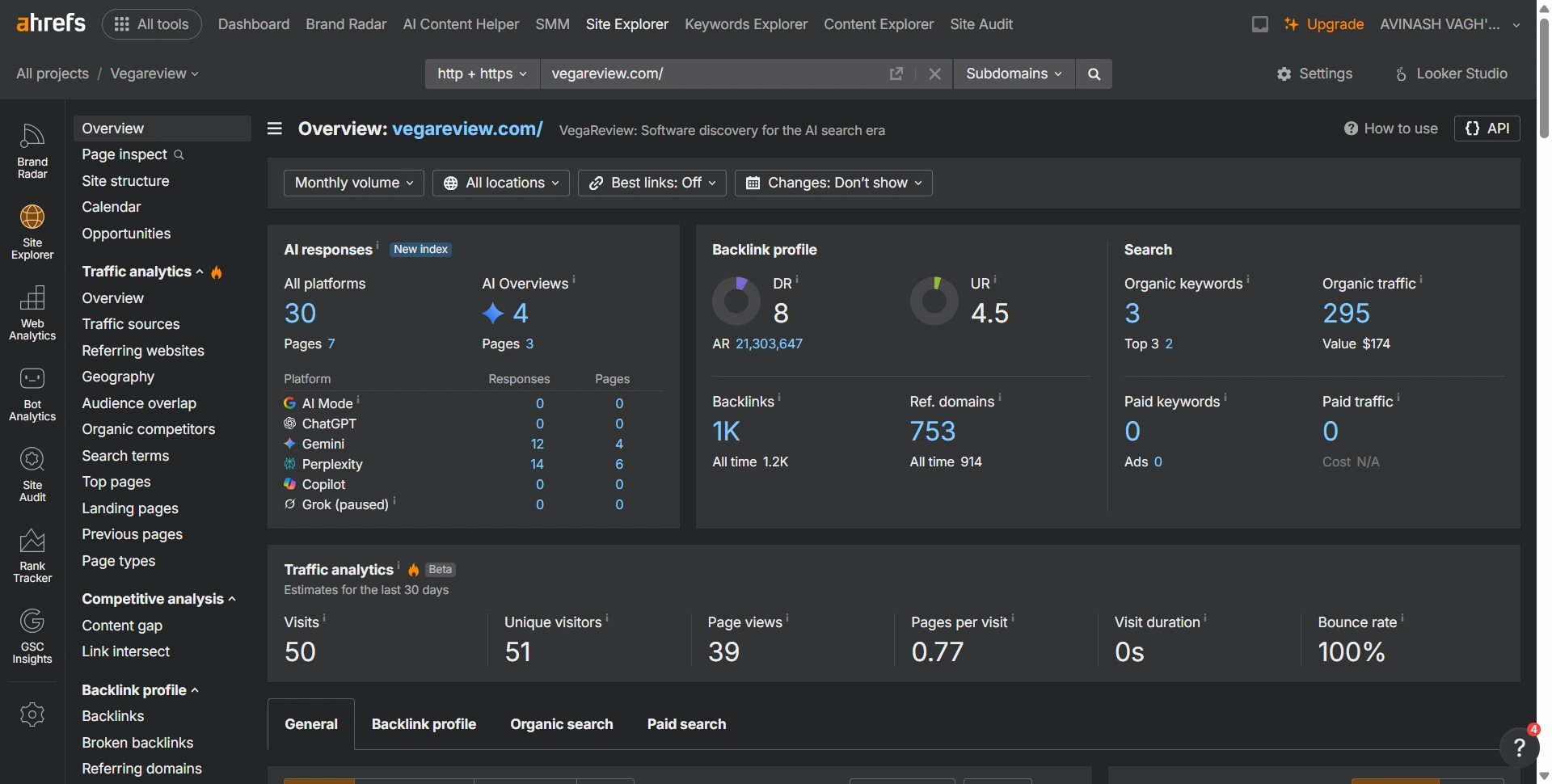The image size is (1552, 784).
Task: Click the Ref. domains value 753
Action: pyautogui.click(x=933, y=432)
